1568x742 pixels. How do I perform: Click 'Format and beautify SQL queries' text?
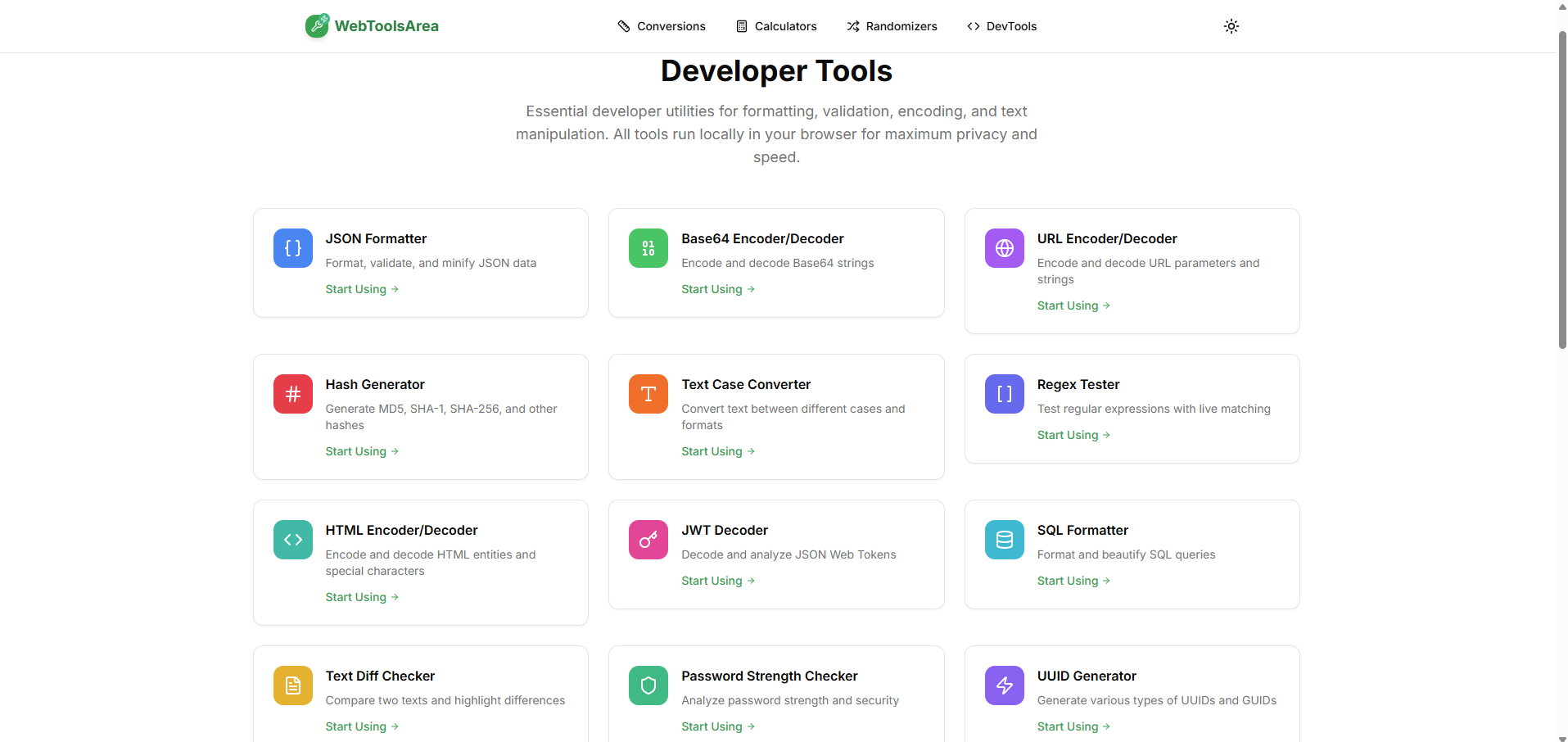click(1126, 554)
